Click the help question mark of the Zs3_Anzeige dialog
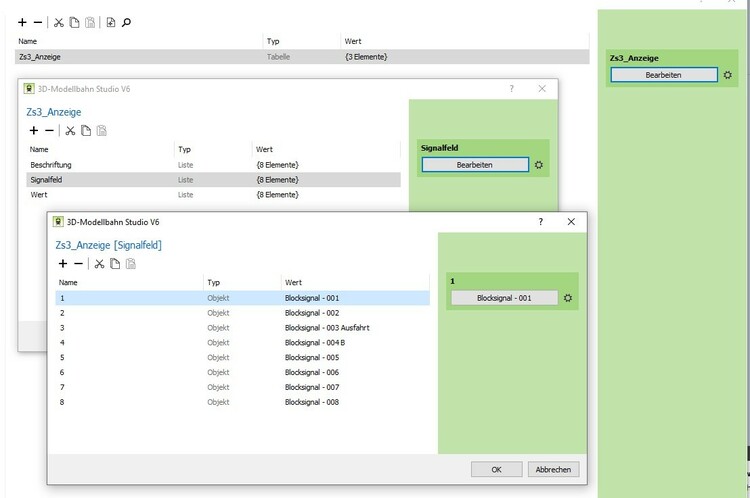The height and width of the screenshot is (498, 750). [511, 89]
